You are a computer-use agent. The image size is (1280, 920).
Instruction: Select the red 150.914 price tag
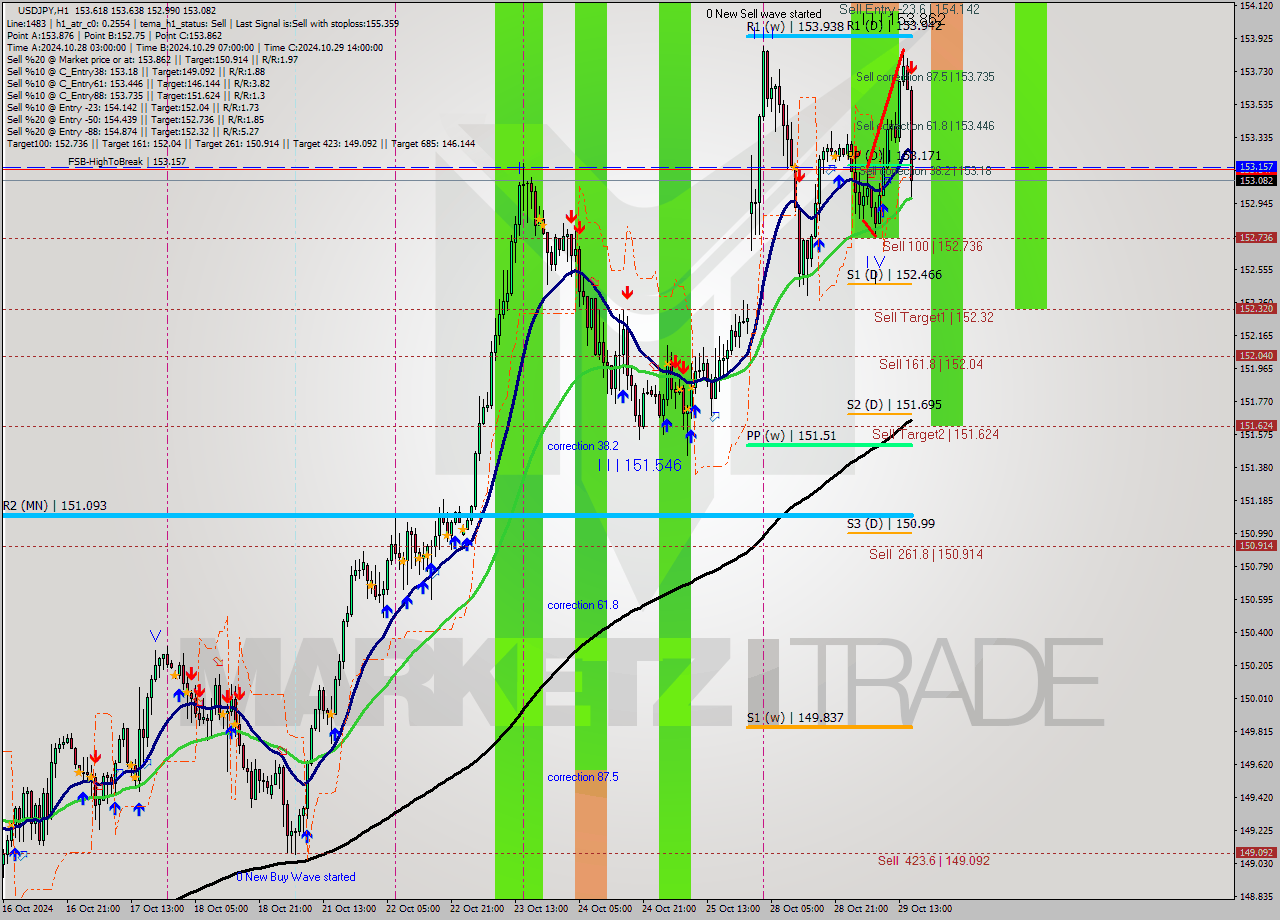click(x=1256, y=546)
